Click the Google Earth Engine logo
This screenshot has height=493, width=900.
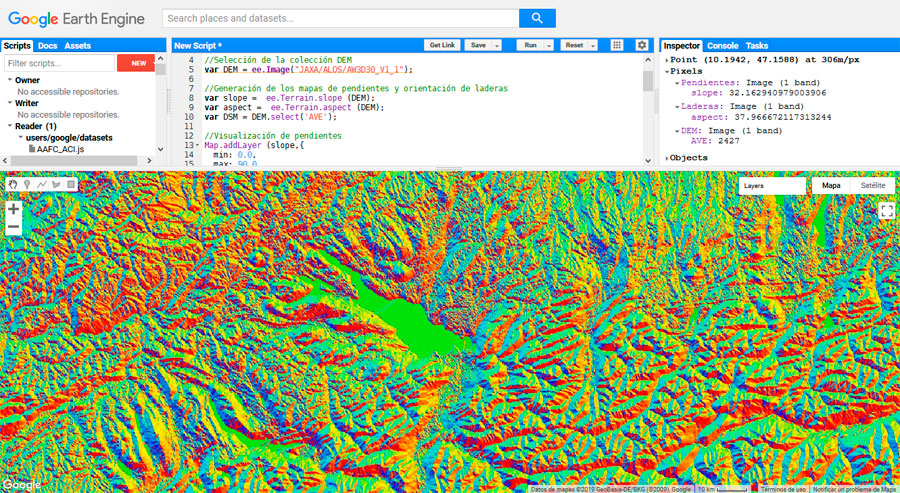[76, 19]
